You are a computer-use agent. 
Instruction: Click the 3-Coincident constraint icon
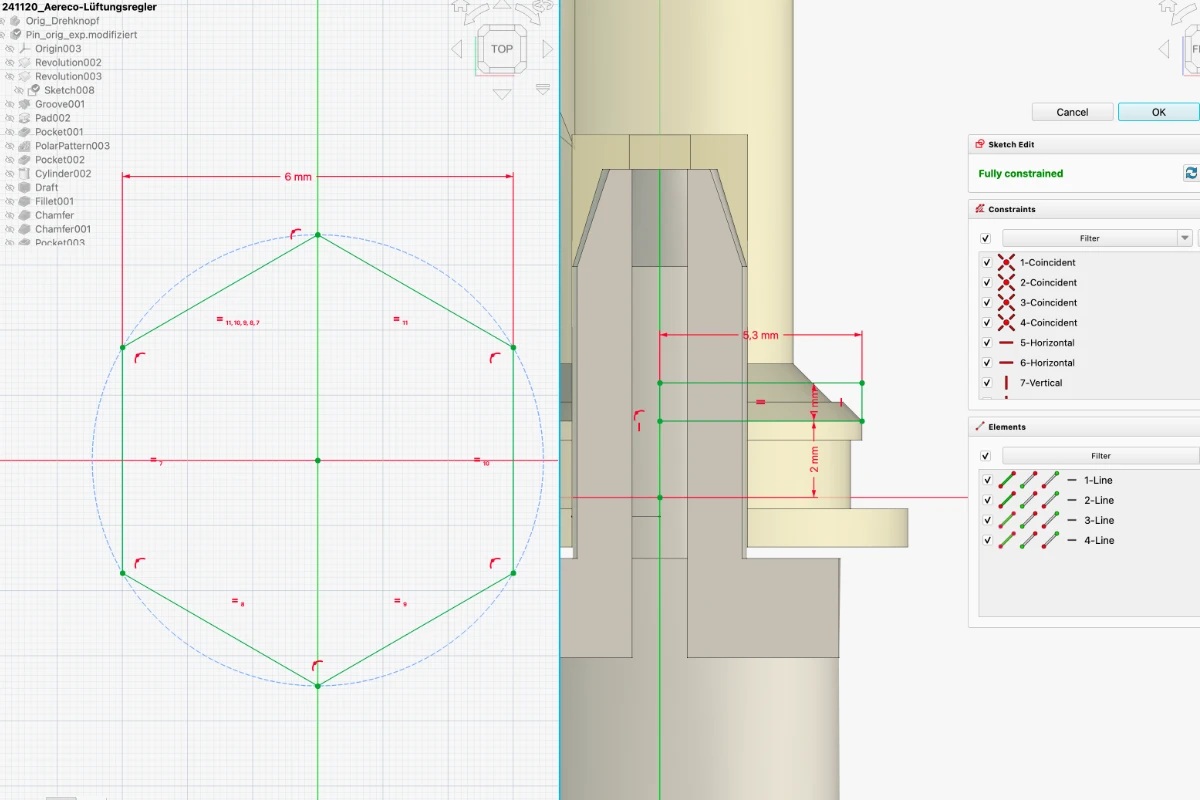pos(1007,302)
